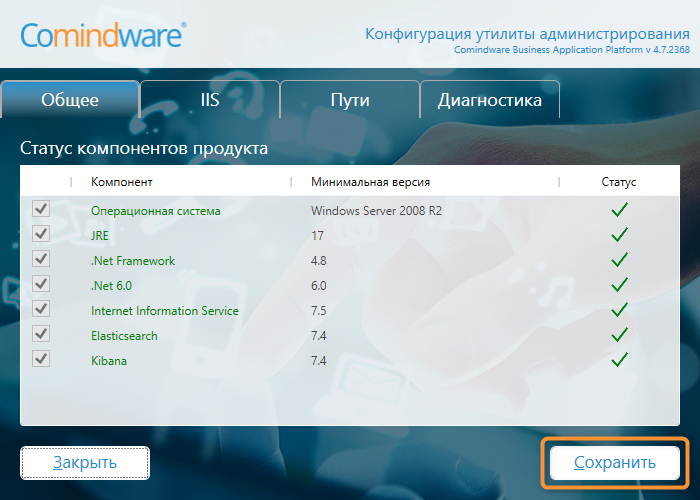Click the .Net 6.0 status checkmark

[619, 284]
